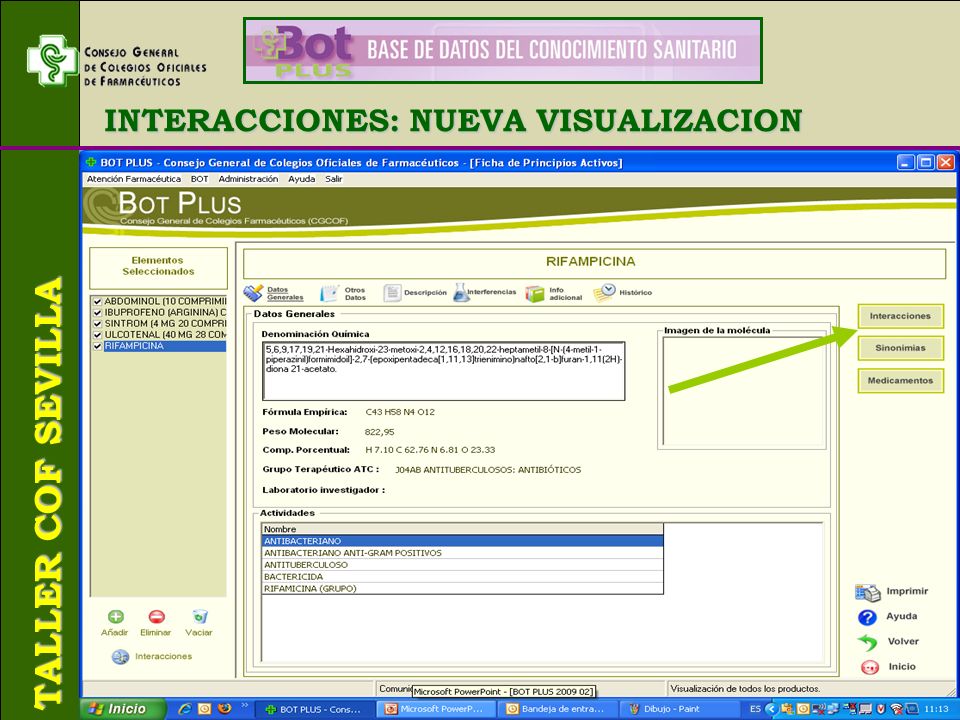This screenshot has height=720, width=960.
Task: Open Ayuda question mark icon
Action: (868, 617)
